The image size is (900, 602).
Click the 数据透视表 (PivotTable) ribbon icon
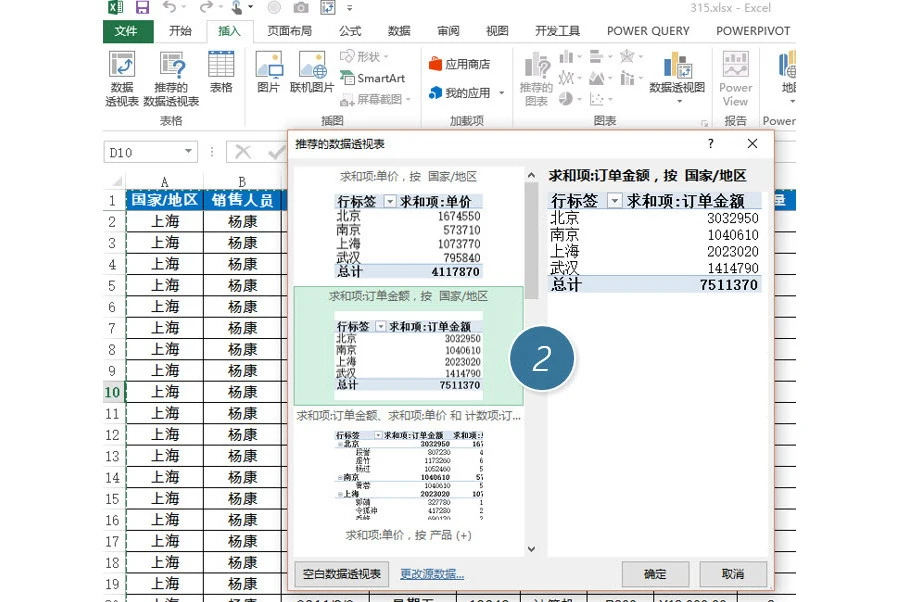point(121,77)
